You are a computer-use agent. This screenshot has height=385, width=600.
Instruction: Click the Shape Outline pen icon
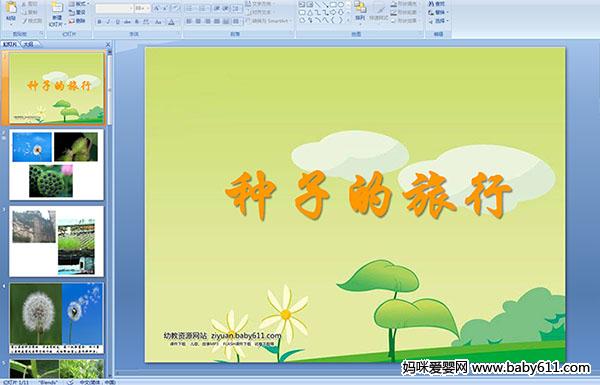394,12
